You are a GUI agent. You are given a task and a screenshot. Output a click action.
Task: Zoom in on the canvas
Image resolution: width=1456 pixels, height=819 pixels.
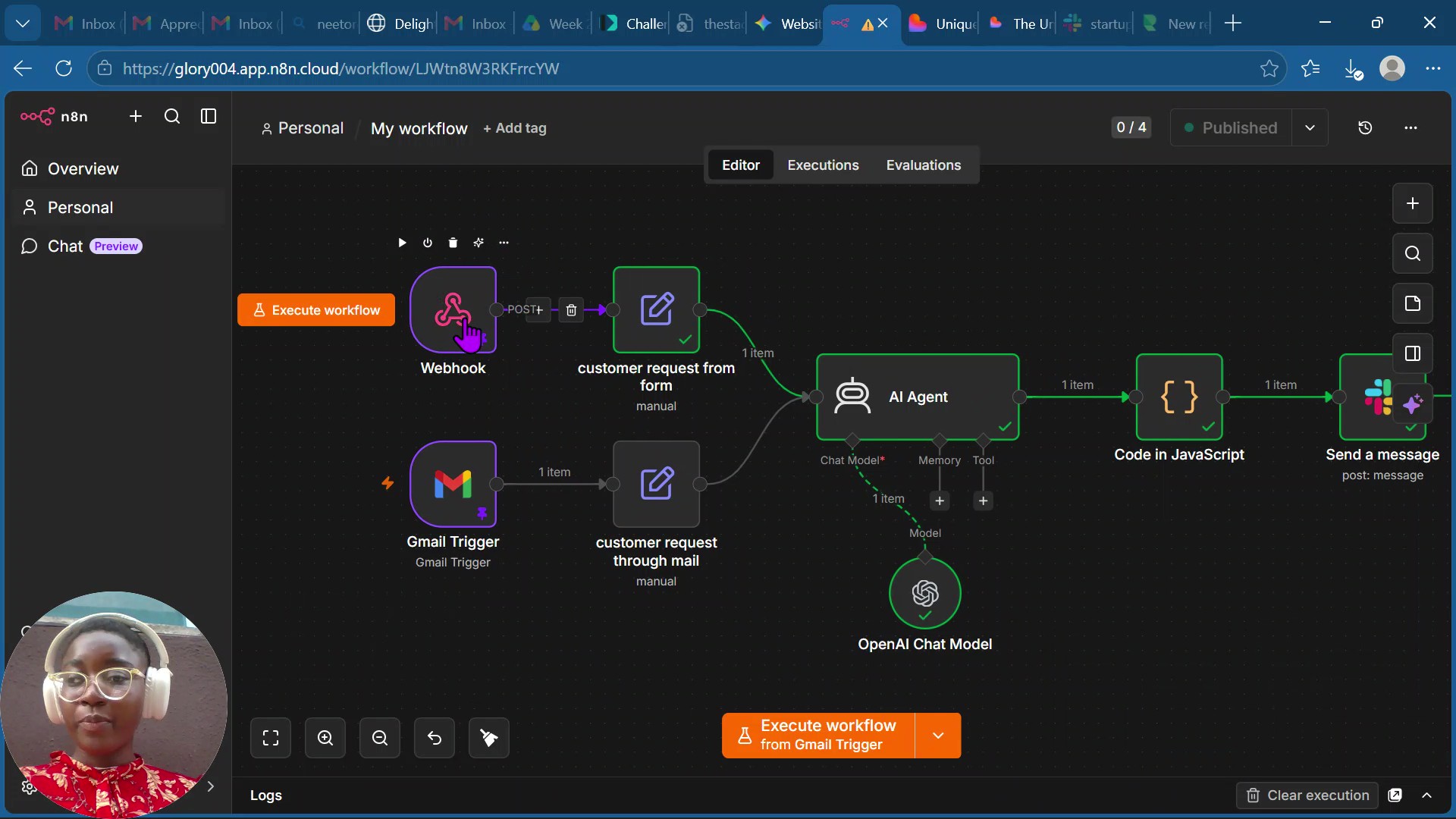coord(325,738)
